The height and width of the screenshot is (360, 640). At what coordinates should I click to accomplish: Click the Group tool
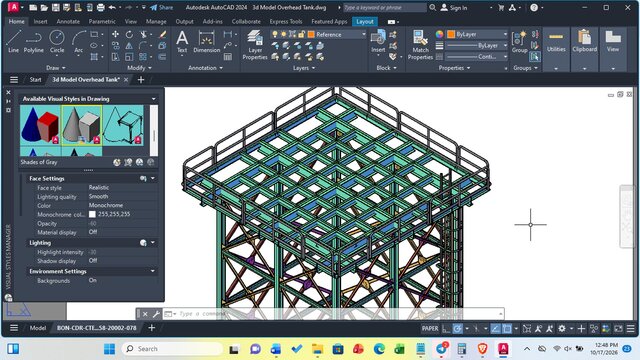(x=519, y=42)
